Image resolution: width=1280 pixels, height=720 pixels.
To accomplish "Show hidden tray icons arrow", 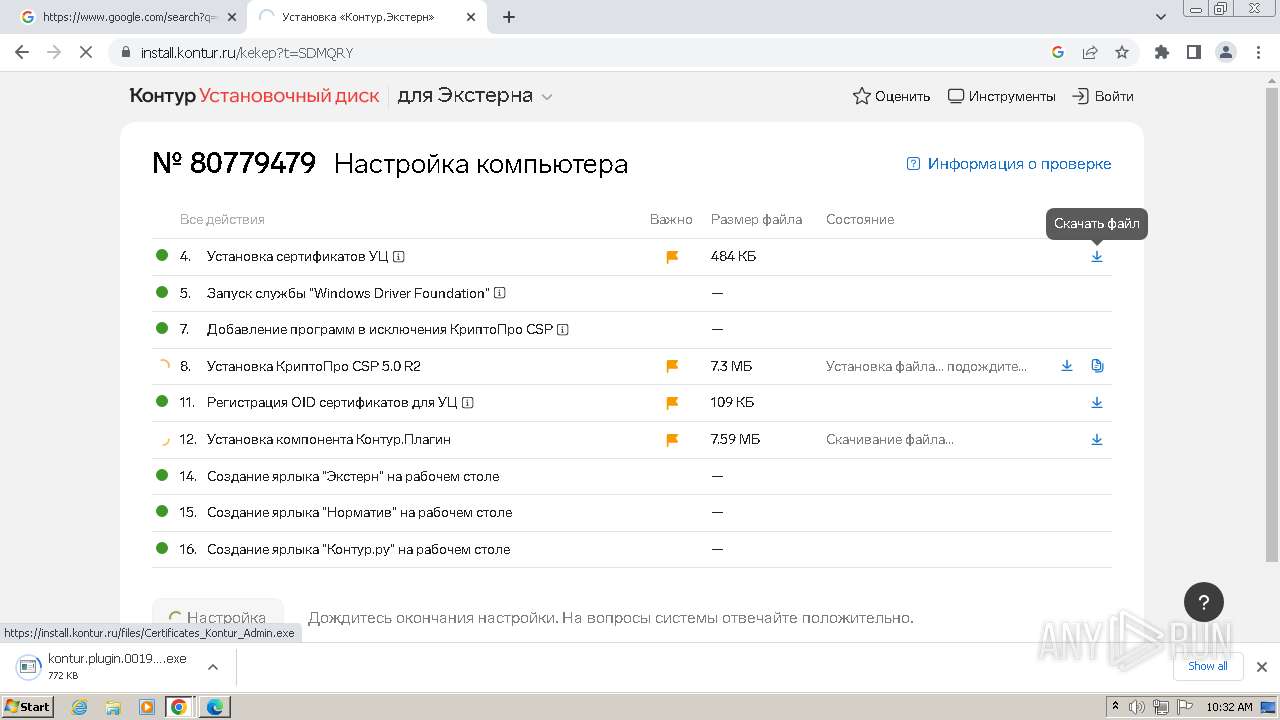I will 1116,707.
